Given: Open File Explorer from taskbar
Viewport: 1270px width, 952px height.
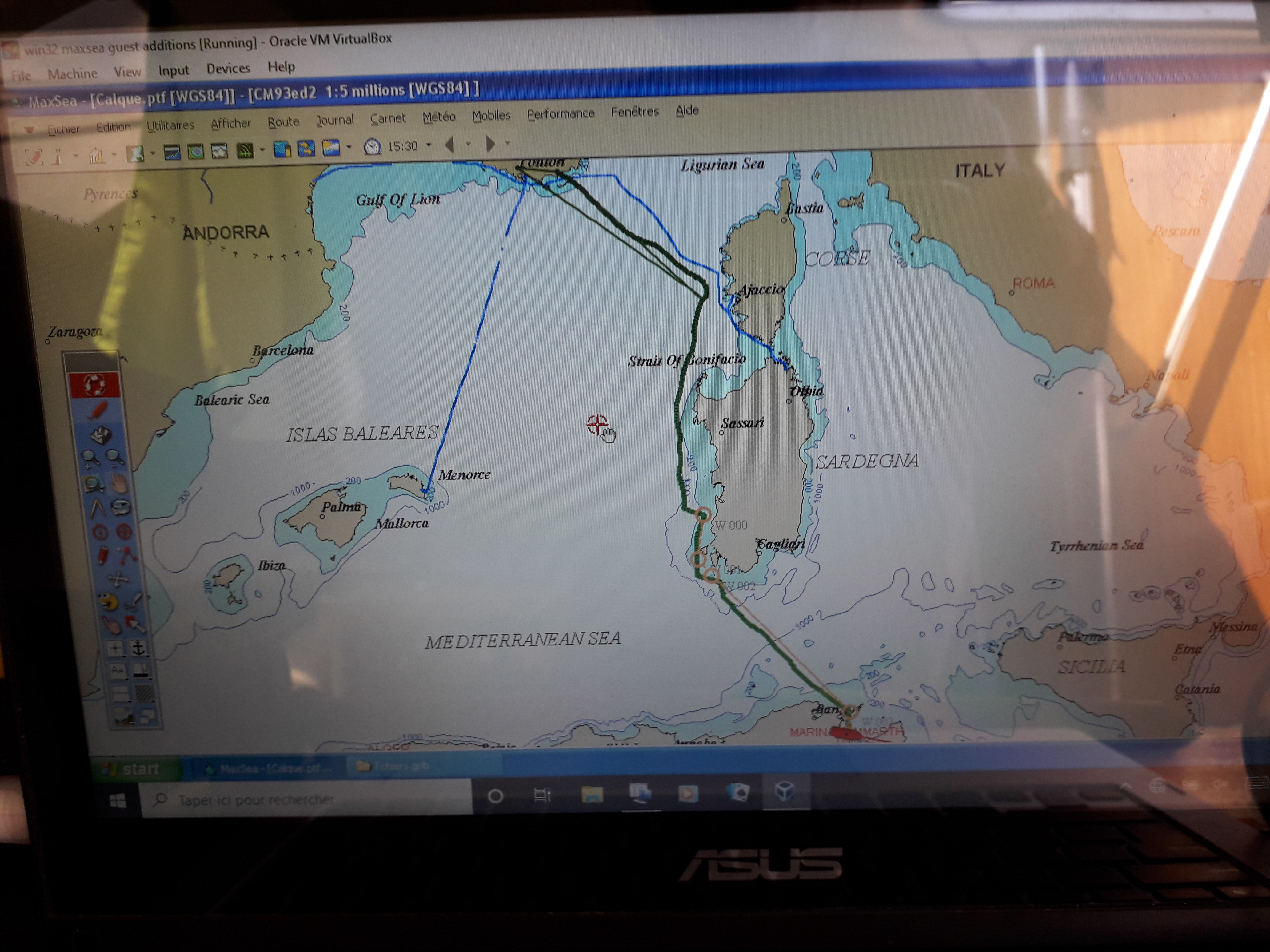Looking at the screenshot, I should click(x=592, y=795).
